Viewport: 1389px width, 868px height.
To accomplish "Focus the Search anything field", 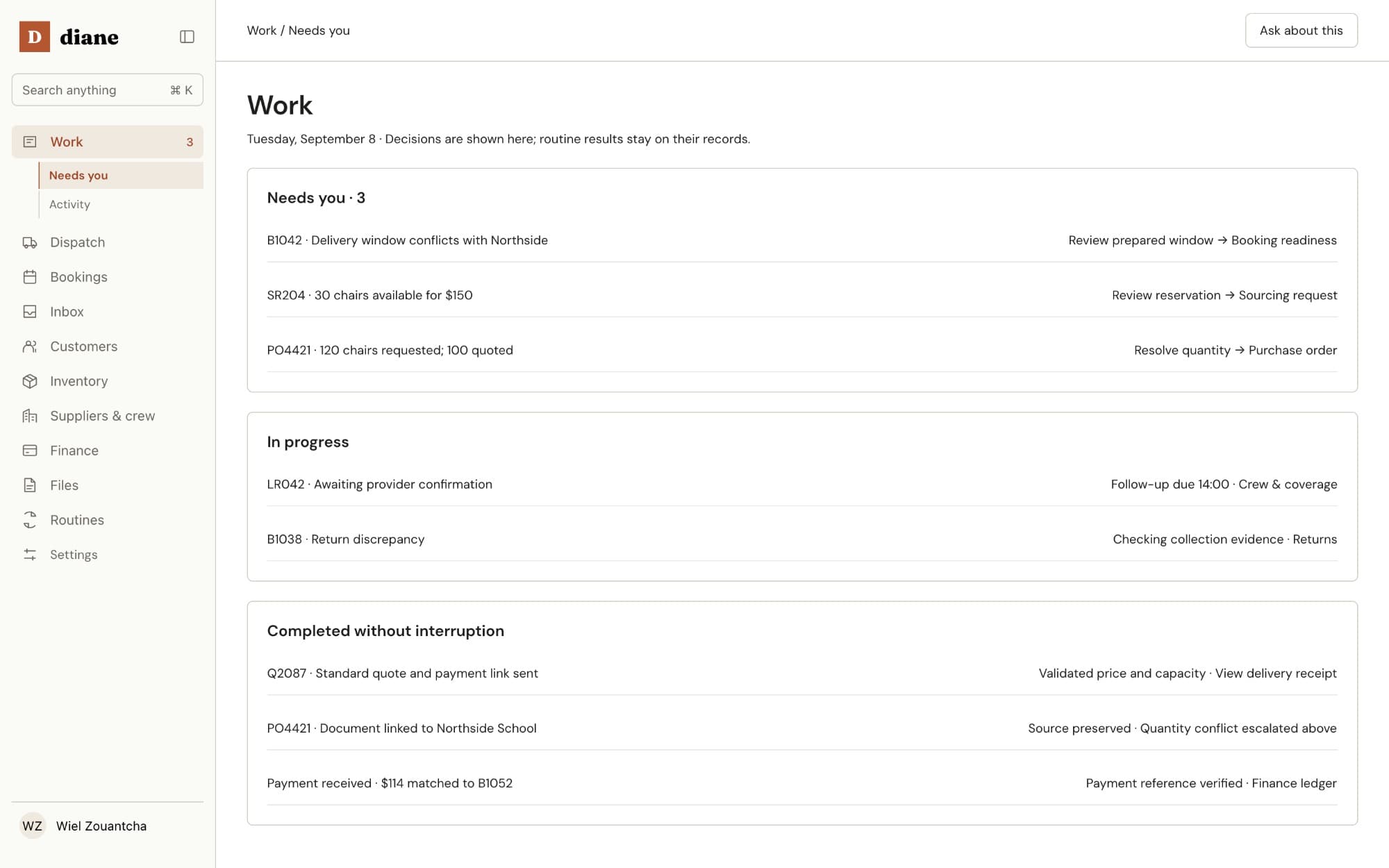I will click(108, 90).
